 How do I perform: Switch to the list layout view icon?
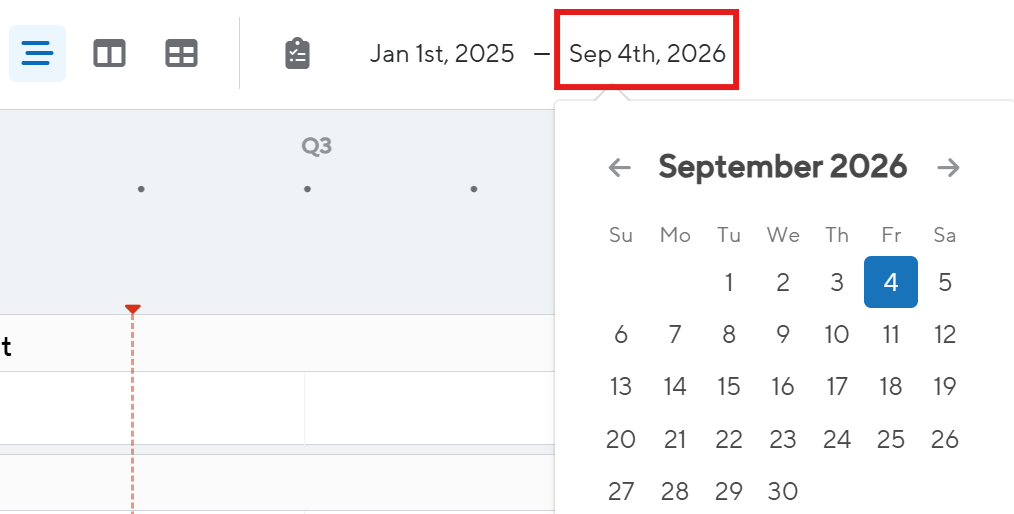tap(37, 53)
